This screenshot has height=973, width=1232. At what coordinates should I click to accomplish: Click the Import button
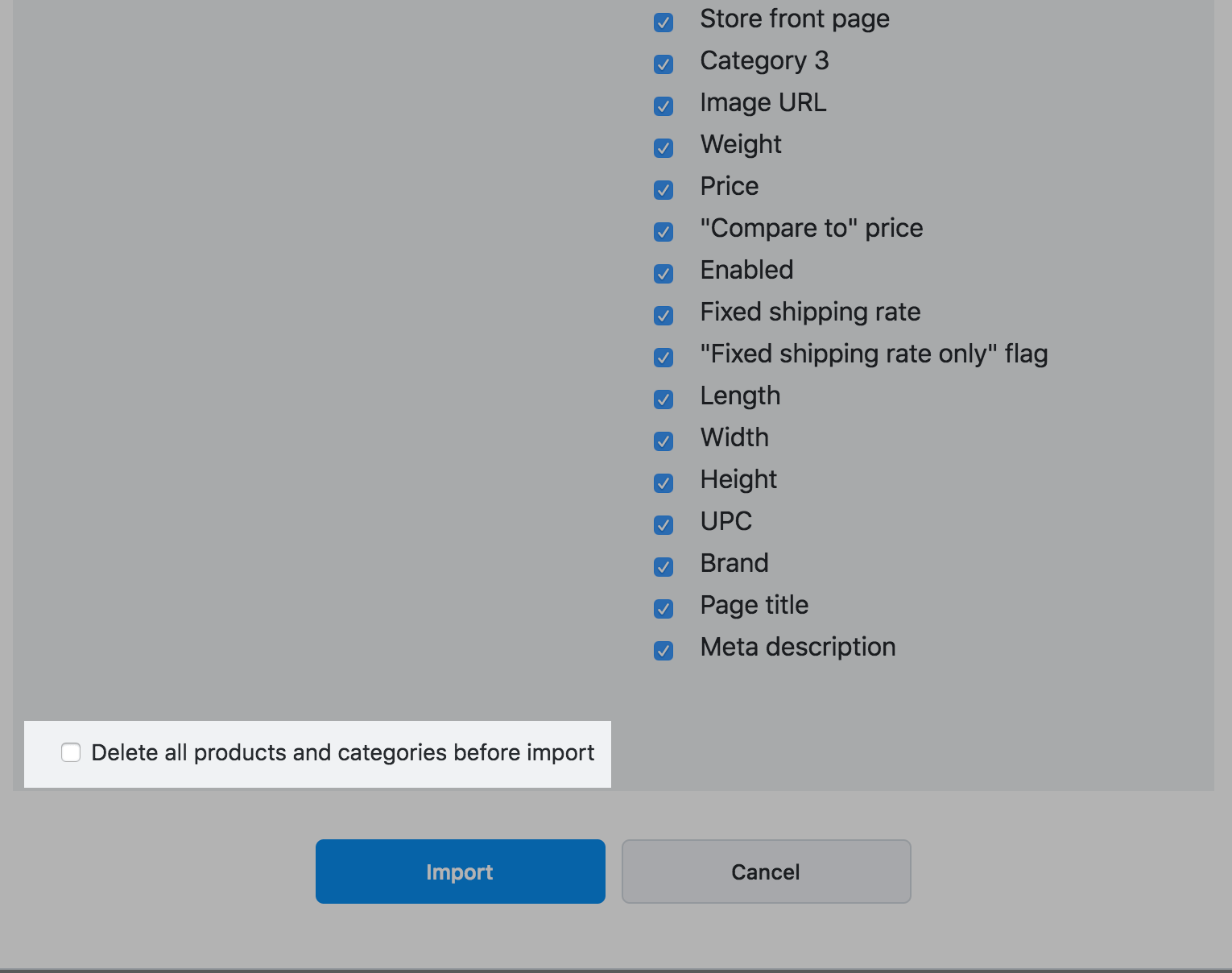click(460, 872)
